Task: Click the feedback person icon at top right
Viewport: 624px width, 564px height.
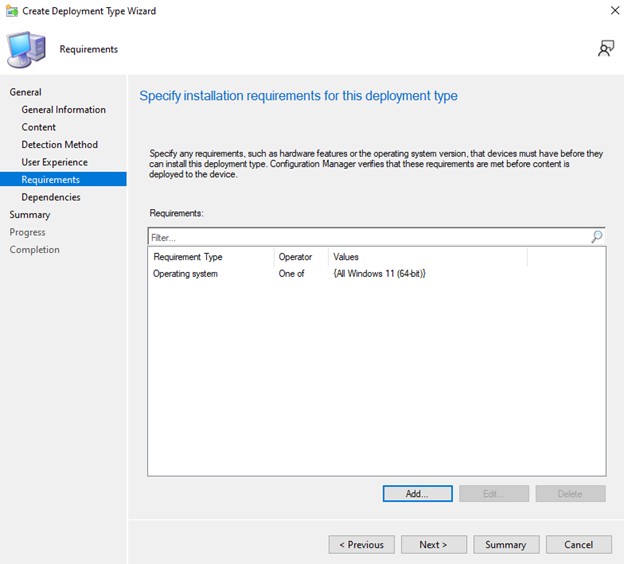Action: tap(606, 48)
